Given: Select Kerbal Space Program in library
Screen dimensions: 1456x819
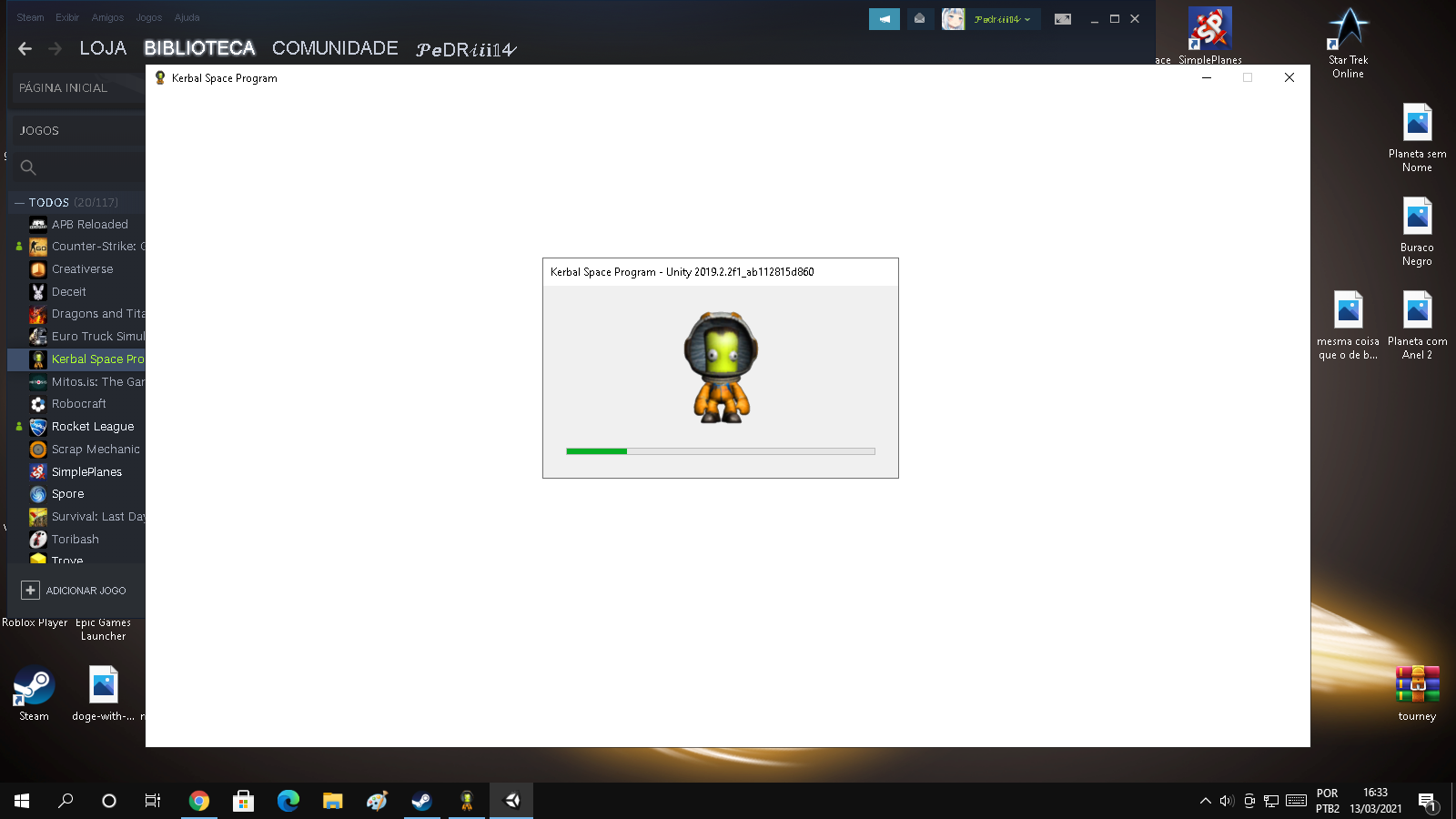Looking at the screenshot, I should pyautogui.click(x=96, y=359).
